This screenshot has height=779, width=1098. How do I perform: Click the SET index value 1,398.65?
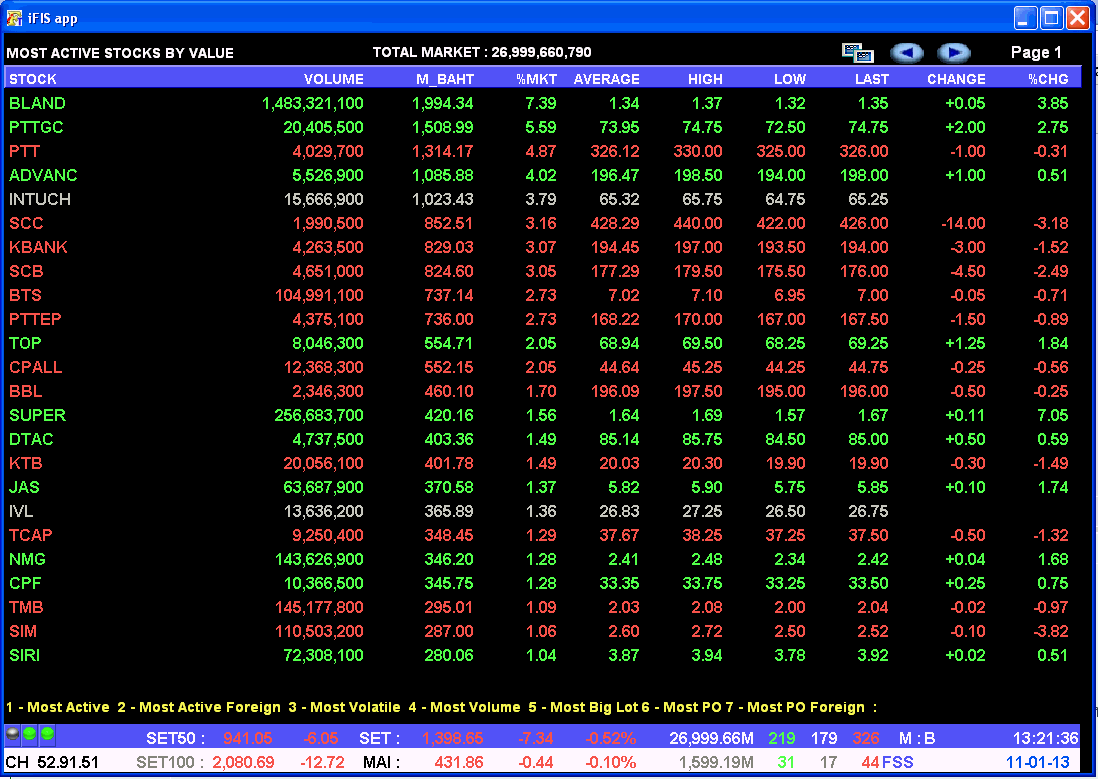452,738
